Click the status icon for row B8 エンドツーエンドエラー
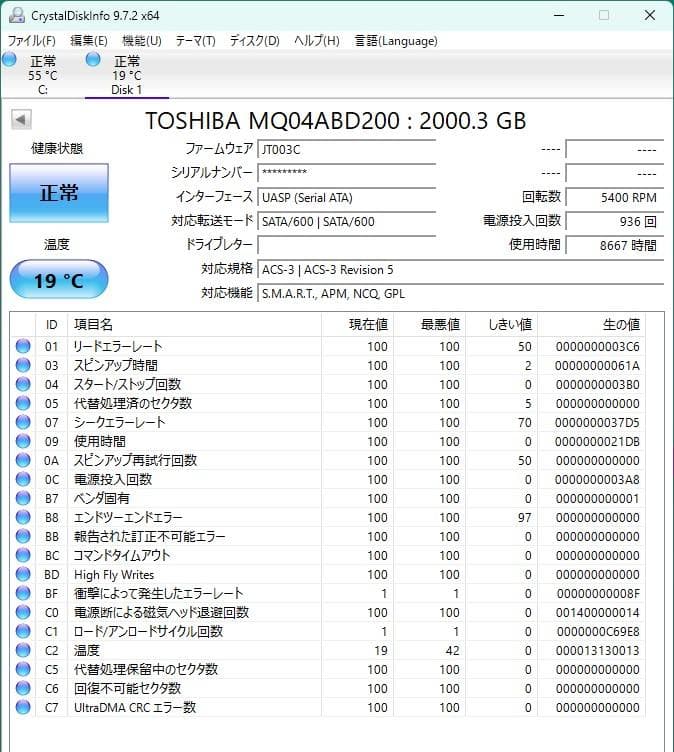The width and height of the screenshot is (674, 752). (x=23, y=517)
